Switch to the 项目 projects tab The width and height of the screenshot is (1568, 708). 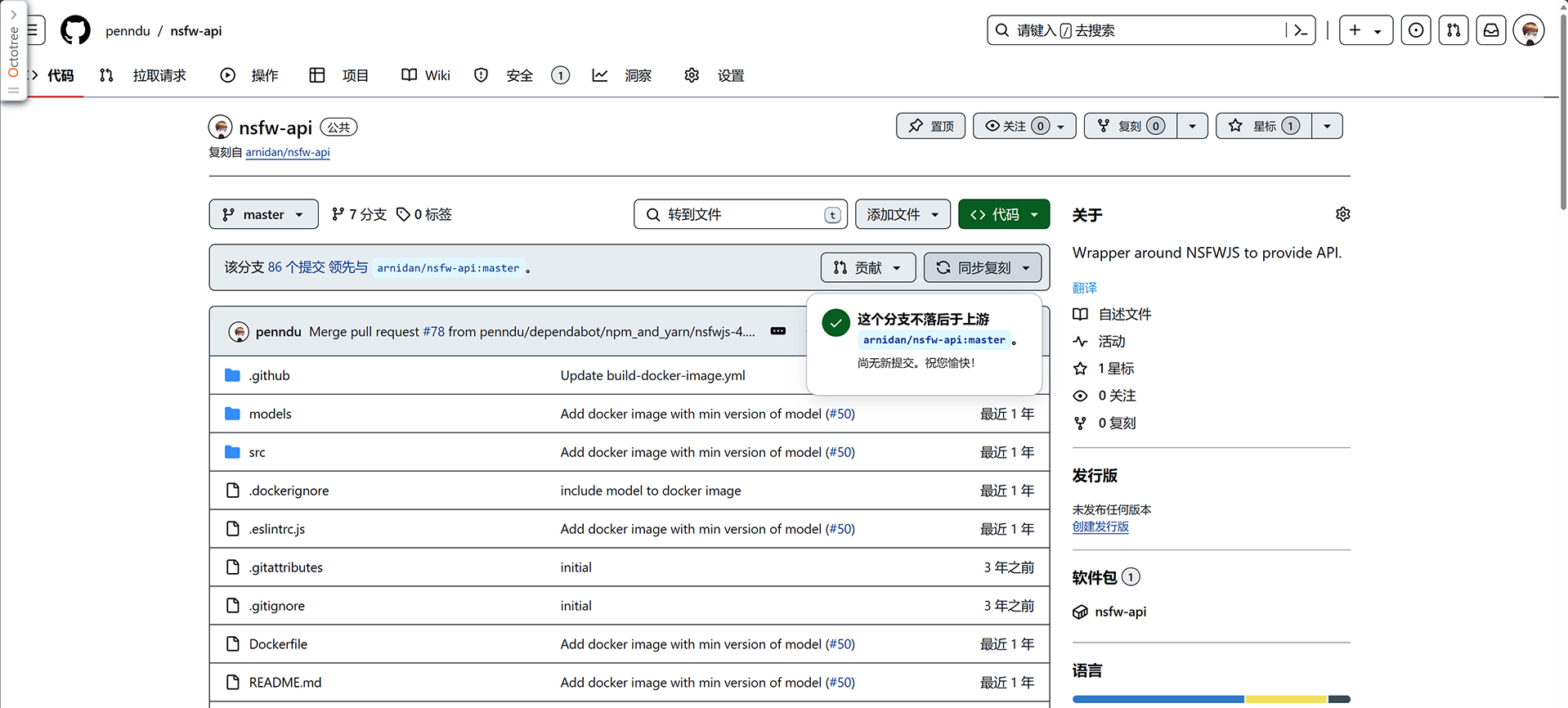339,75
